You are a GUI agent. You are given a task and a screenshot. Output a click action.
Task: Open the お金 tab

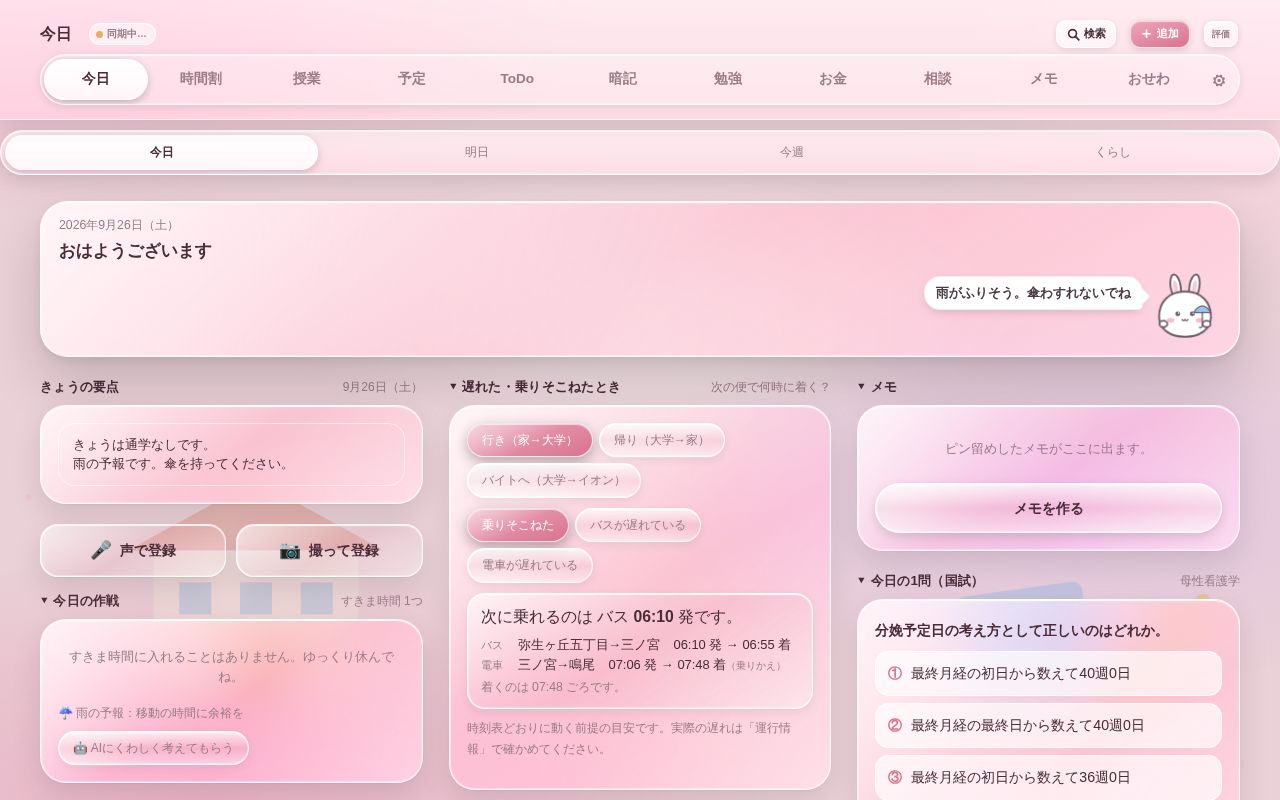[833, 79]
